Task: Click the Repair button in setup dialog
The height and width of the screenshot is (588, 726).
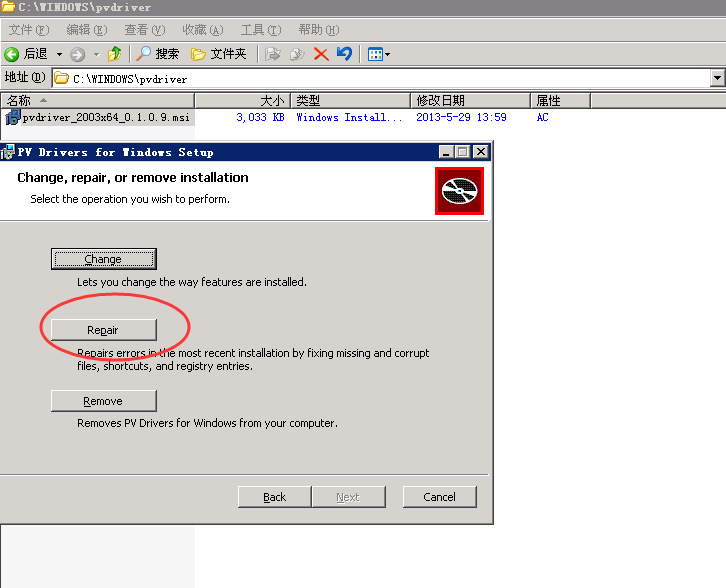Action: (103, 330)
